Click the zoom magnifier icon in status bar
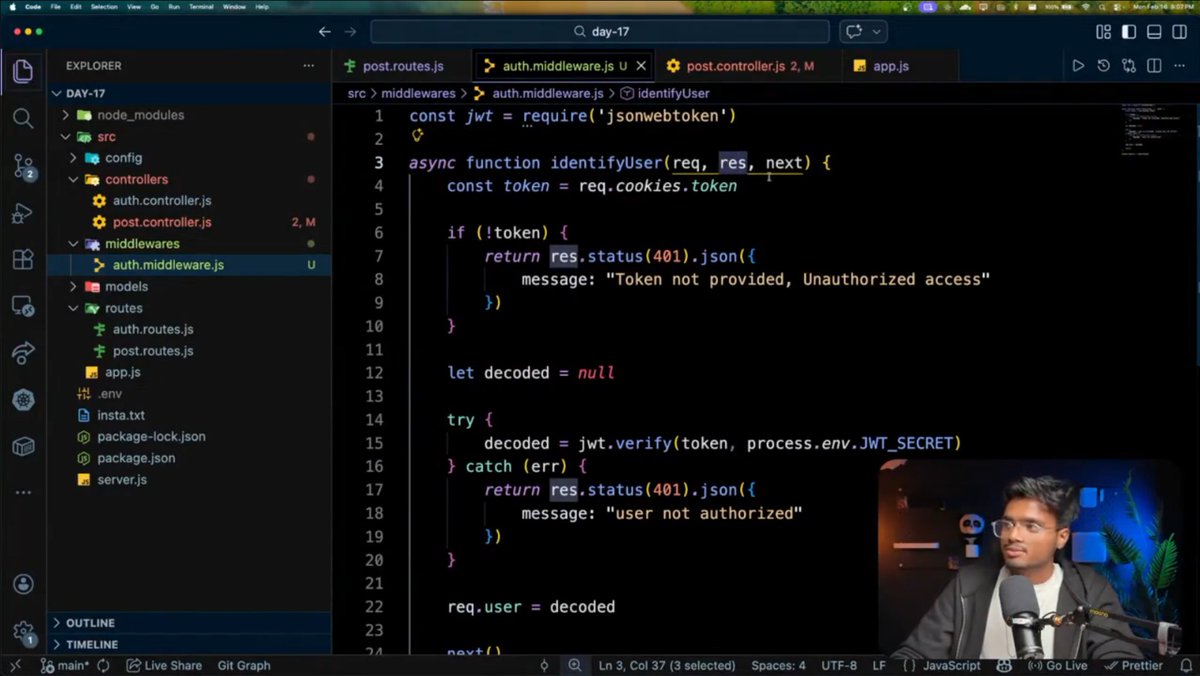 coord(575,665)
